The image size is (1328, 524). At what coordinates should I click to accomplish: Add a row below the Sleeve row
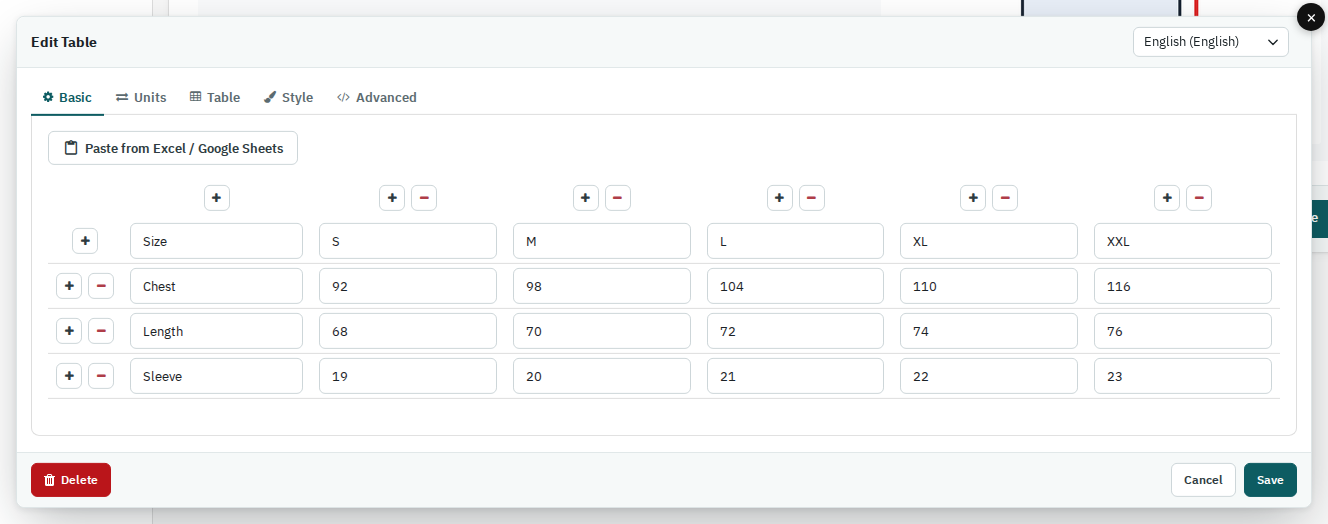click(69, 376)
